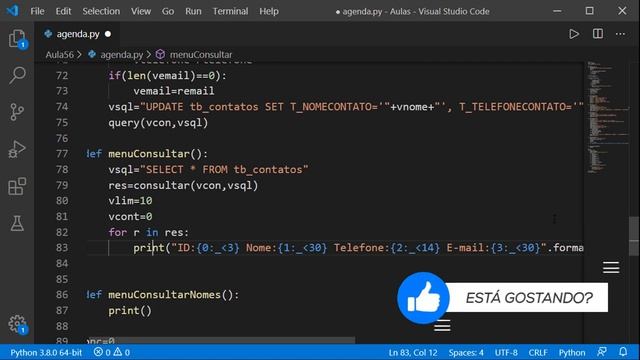Image resolution: width=640 pixels, height=360 pixels.
Task: Open the Run menu
Action: tap(193, 11)
